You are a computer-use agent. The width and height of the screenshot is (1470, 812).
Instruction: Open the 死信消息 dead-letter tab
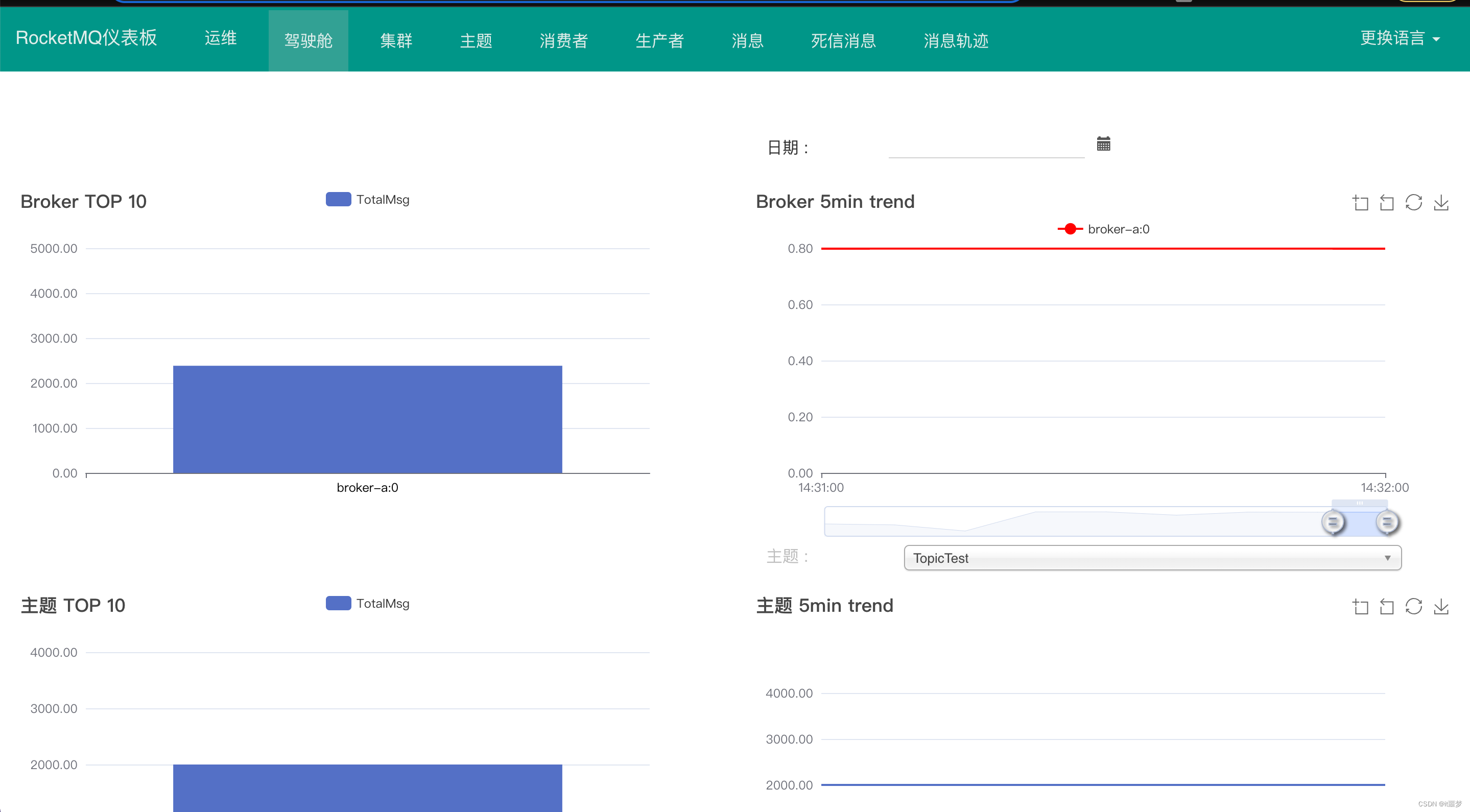click(843, 40)
